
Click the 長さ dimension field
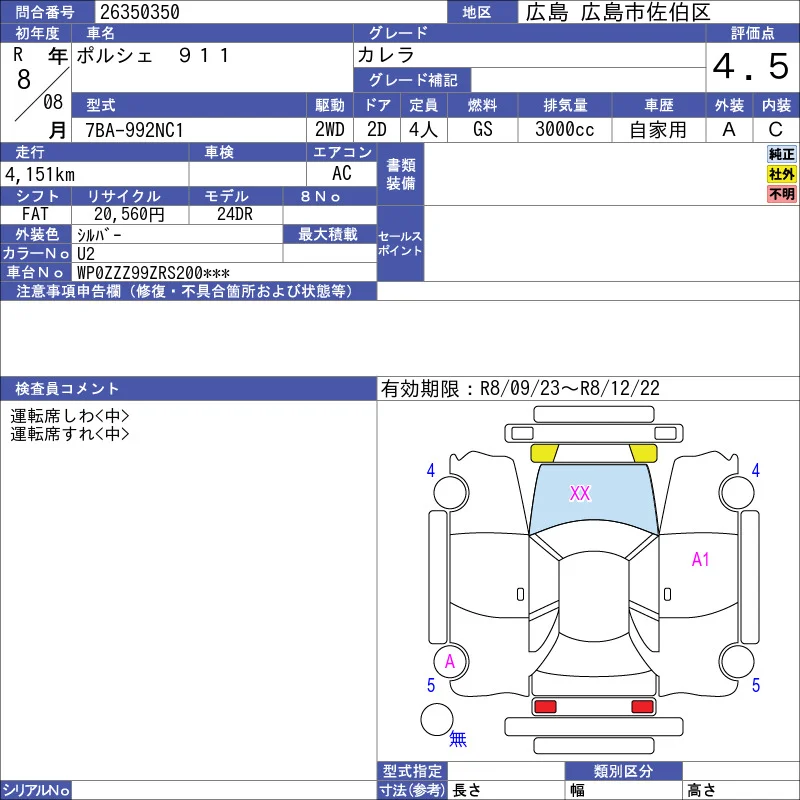507,790
